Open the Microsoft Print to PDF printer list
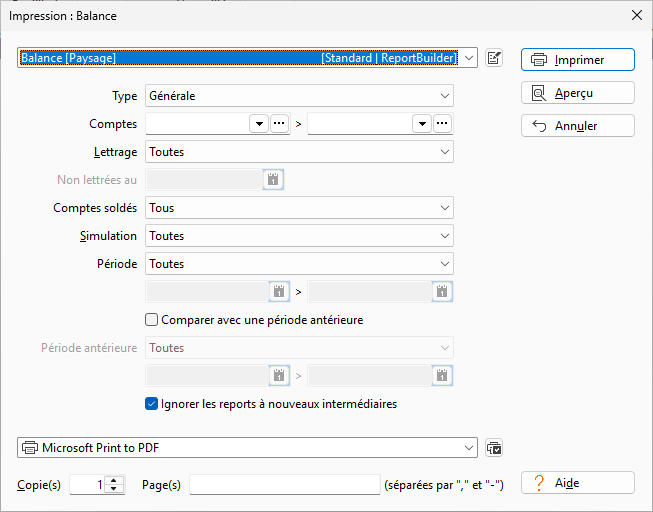The width and height of the screenshot is (653, 512). (247, 448)
